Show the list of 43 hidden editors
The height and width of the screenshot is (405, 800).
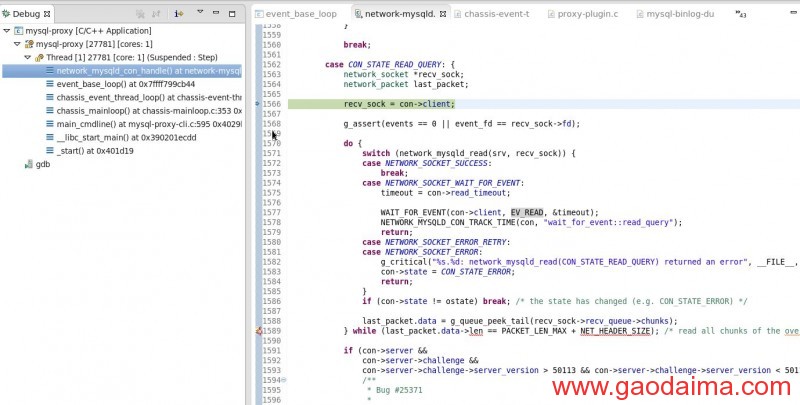[x=741, y=14]
